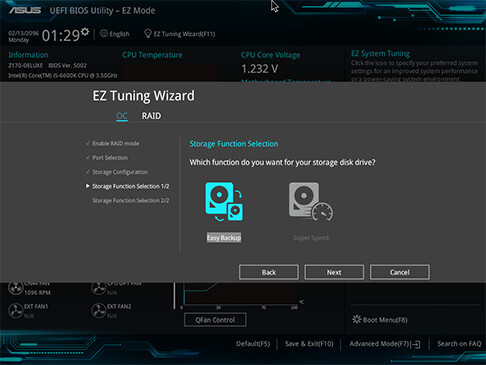Click the Information heading
Viewport: 486px width, 365px height.
point(28,55)
